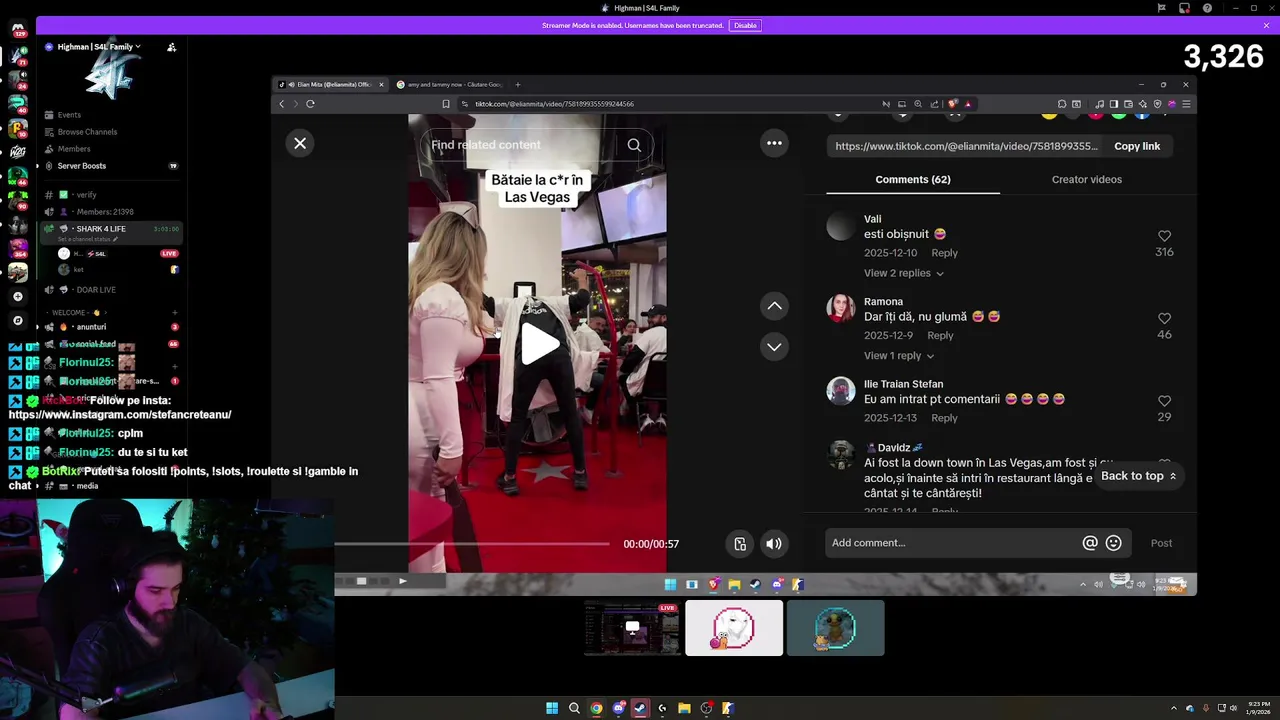
Task: Open Discover servers compass icon
Action: coord(17,321)
